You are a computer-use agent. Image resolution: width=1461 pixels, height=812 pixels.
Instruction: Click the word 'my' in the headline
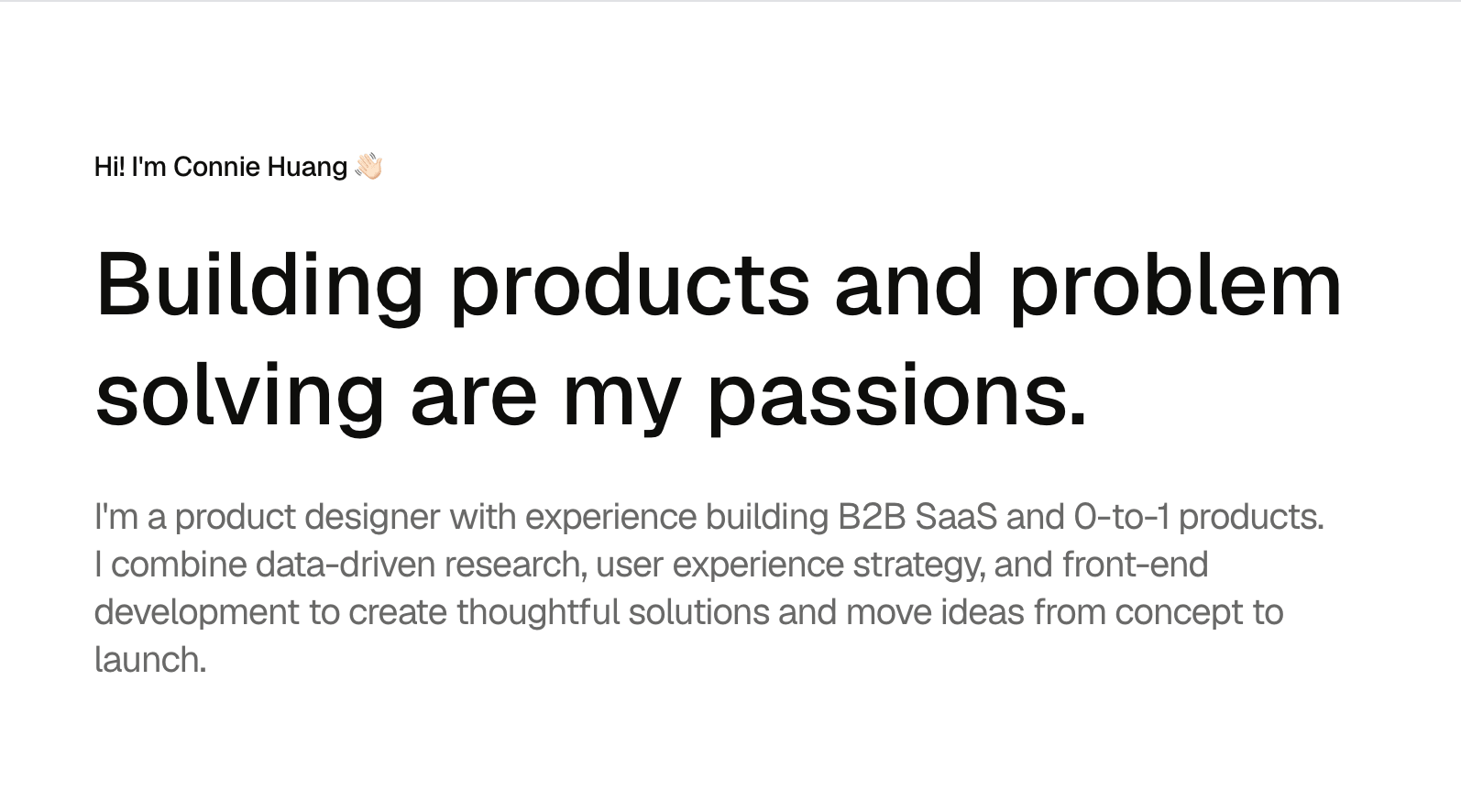point(621,398)
